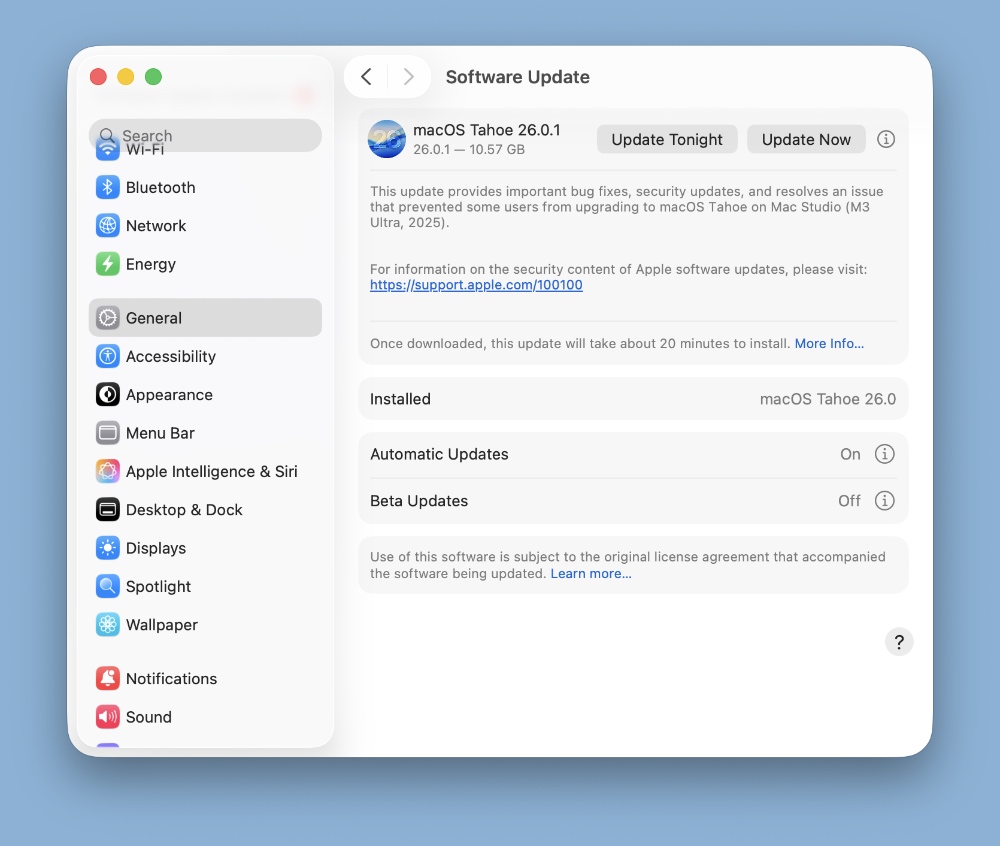
Task: Click the Update Now button
Action: tap(806, 140)
